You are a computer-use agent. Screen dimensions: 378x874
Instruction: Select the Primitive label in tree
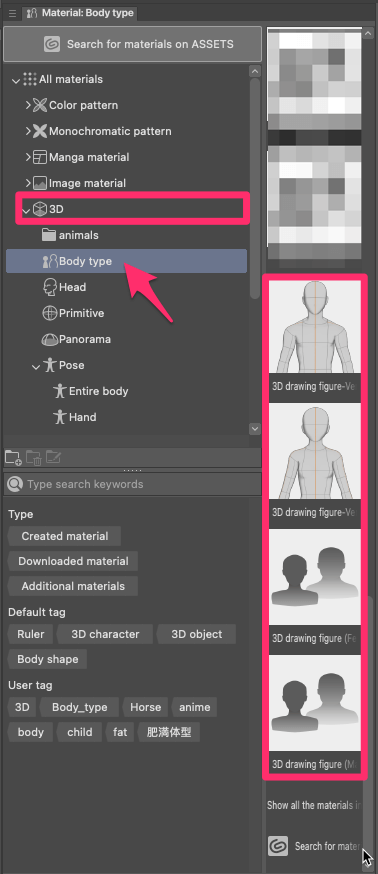pyautogui.click(x=81, y=313)
